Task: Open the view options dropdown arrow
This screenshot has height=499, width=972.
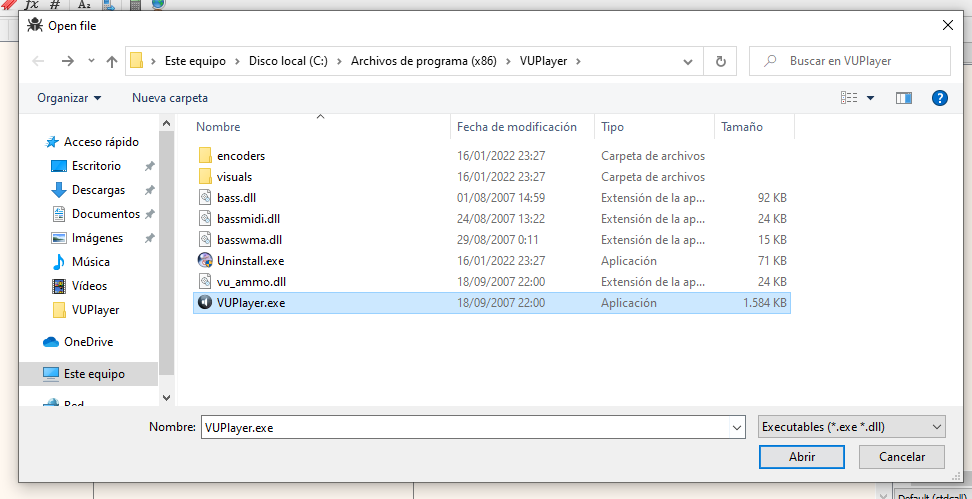Action: coord(870,98)
